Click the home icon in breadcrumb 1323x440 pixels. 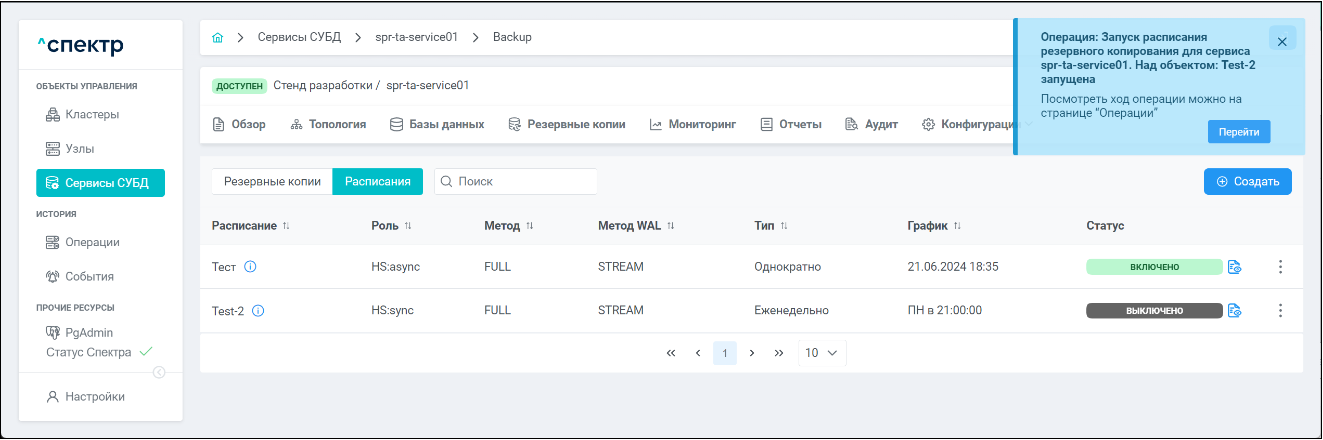coord(218,38)
